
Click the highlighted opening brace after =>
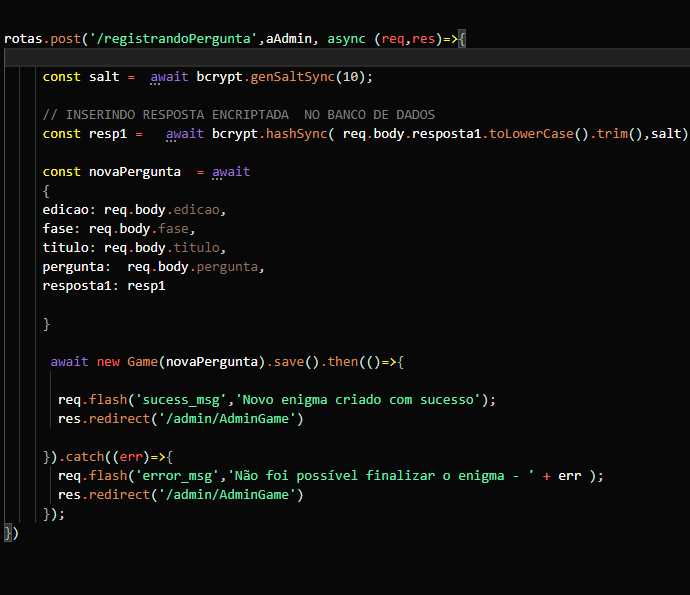click(x=462, y=39)
